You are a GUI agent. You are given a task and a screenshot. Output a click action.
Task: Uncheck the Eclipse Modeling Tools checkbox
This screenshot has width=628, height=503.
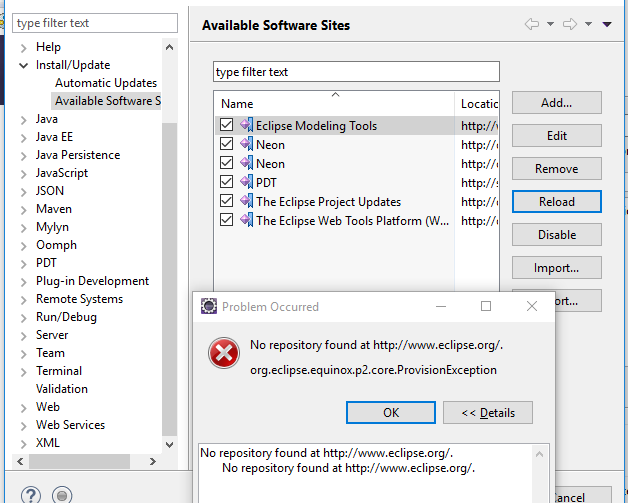pyautogui.click(x=226, y=125)
